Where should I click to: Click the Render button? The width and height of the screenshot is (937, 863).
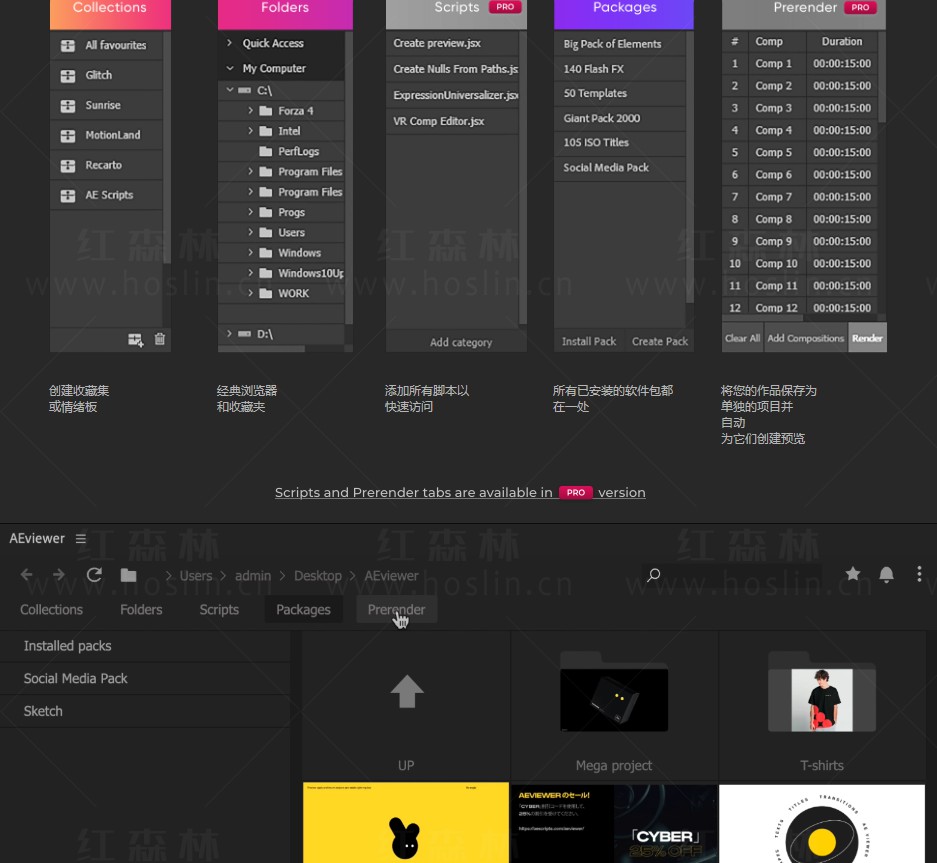tap(867, 338)
